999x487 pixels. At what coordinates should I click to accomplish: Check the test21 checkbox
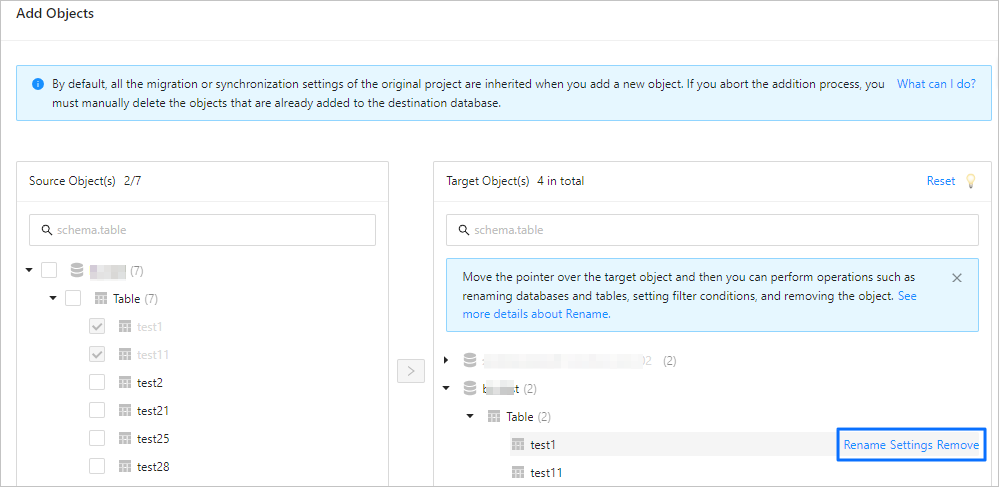click(x=97, y=411)
